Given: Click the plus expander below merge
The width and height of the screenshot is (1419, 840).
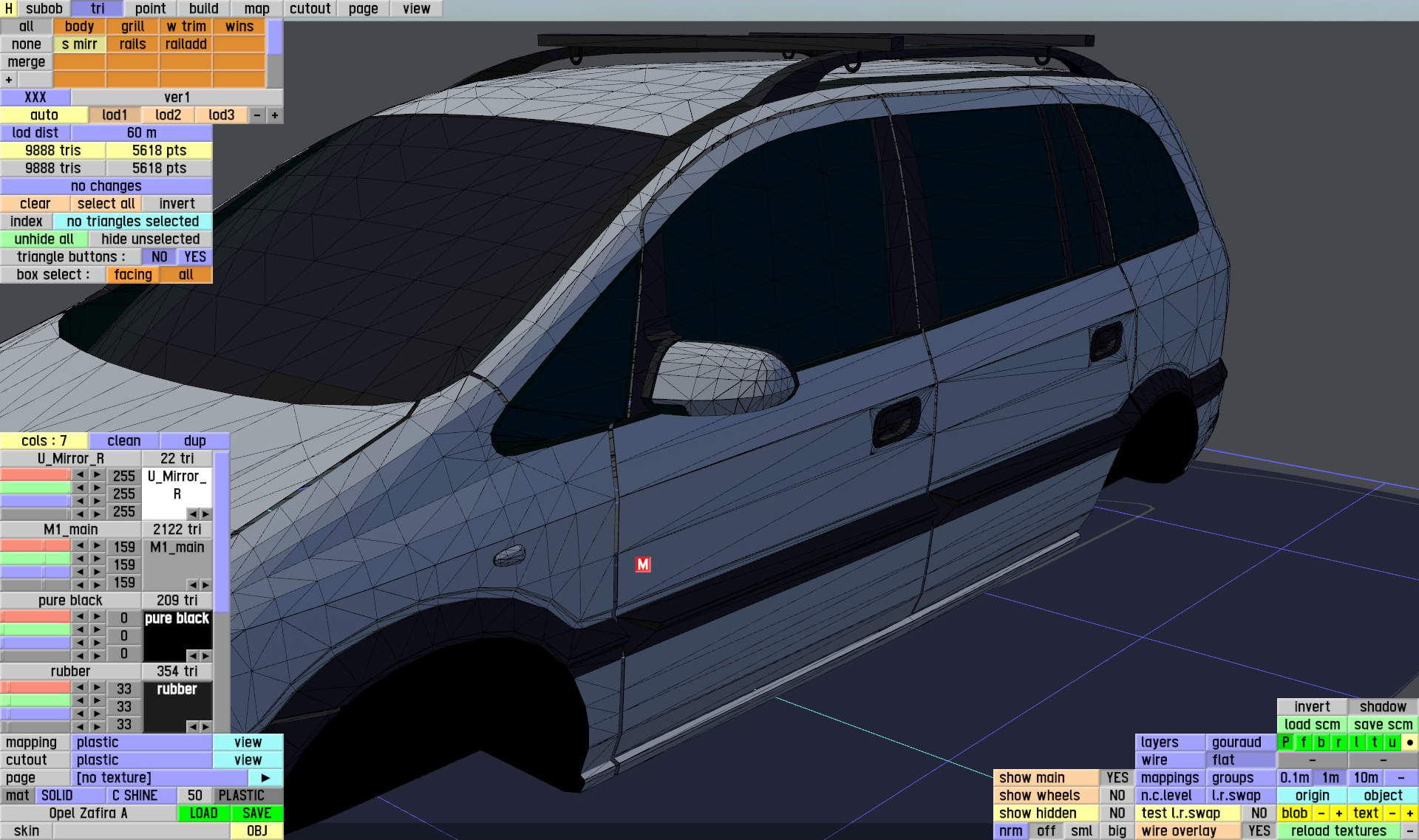Looking at the screenshot, I should pos(9,80).
